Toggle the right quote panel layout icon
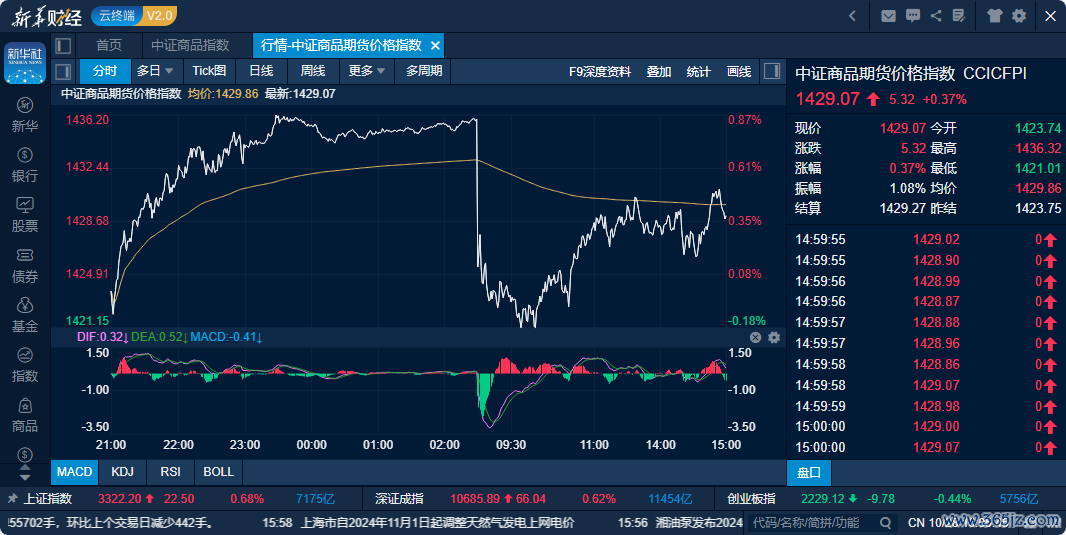The height and width of the screenshot is (535, 1066). coord(772,71)
